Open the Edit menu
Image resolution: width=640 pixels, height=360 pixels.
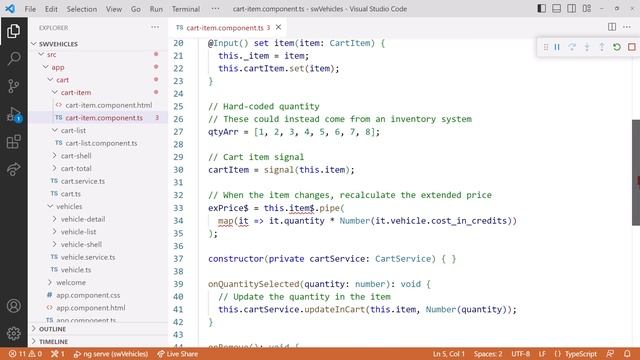51,9
